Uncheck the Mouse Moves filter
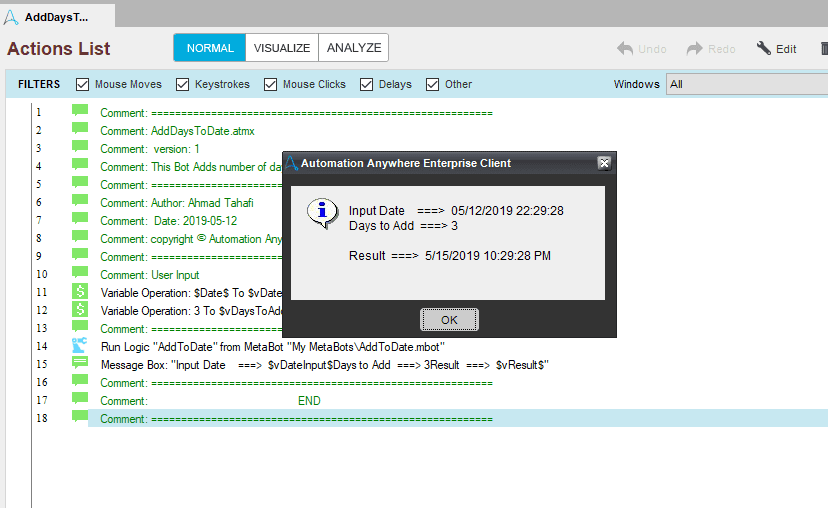This screenshot has height=508, width=828. (x=82, y=84)
